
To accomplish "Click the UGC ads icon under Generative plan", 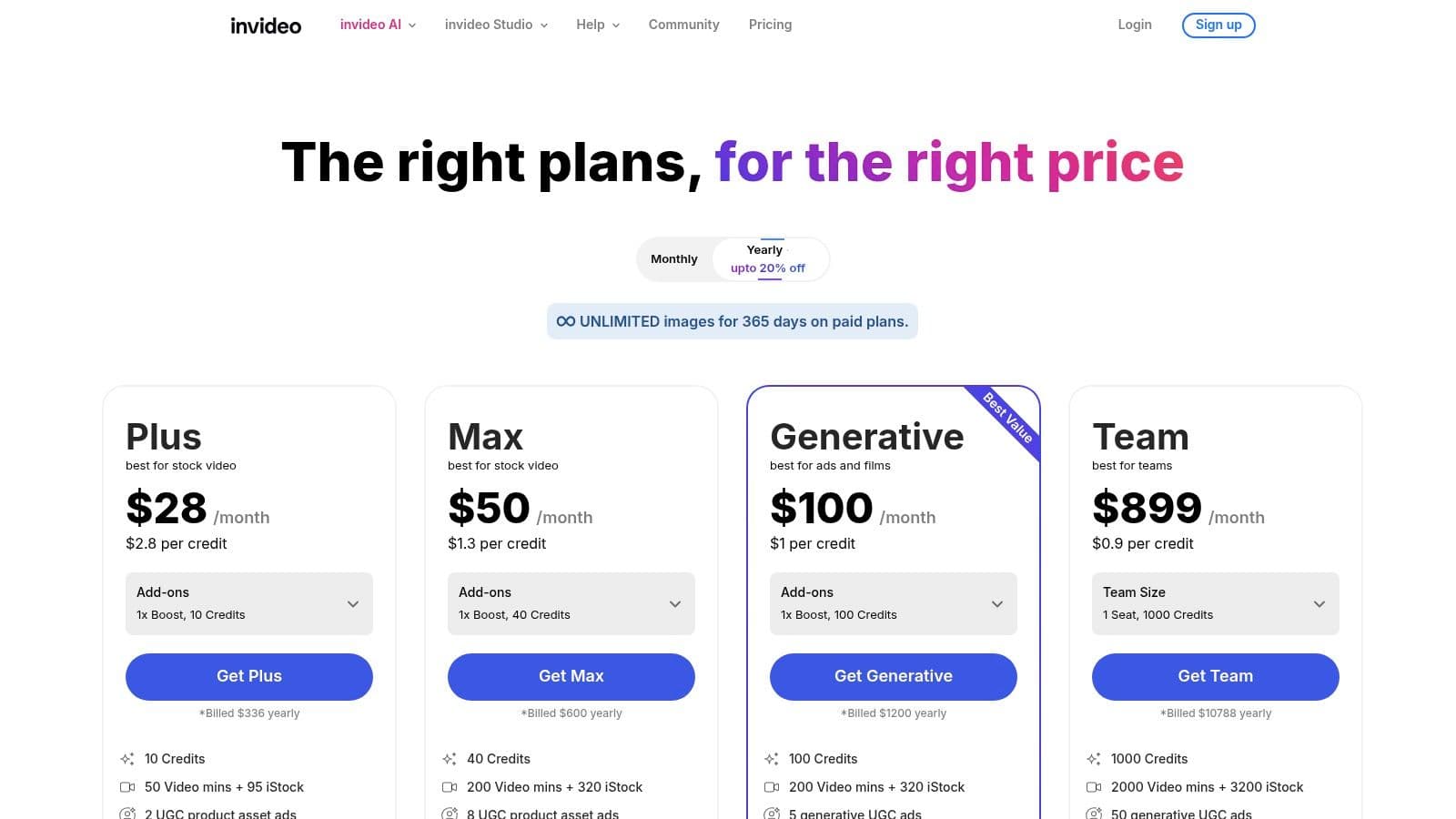I will pos(773,814).
